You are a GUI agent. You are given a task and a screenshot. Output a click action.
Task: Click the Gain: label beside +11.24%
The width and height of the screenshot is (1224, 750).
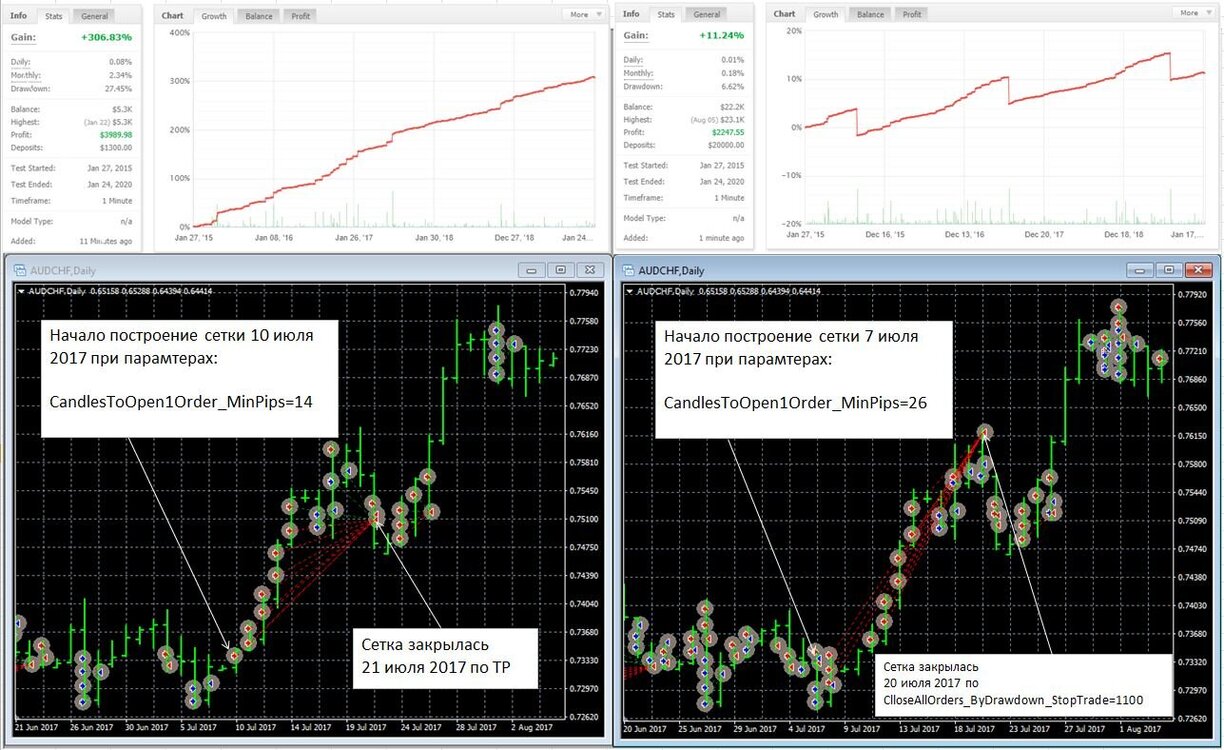point(635,36)
